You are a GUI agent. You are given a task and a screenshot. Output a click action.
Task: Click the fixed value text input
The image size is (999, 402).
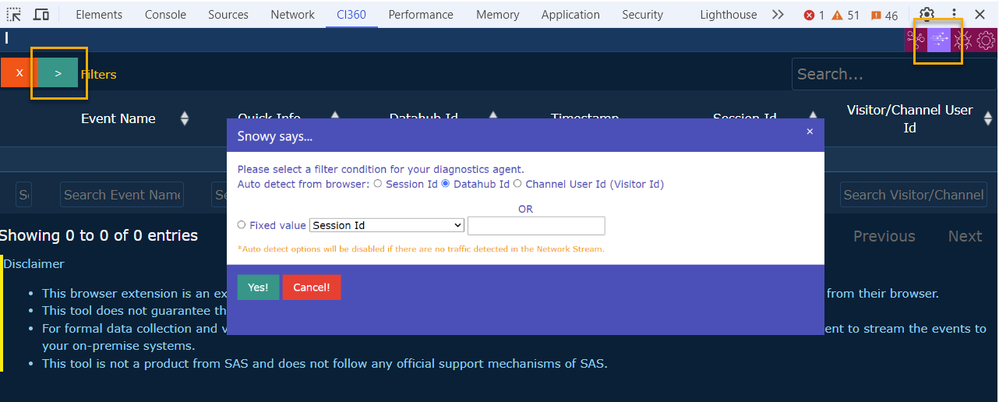pos(536,225)
